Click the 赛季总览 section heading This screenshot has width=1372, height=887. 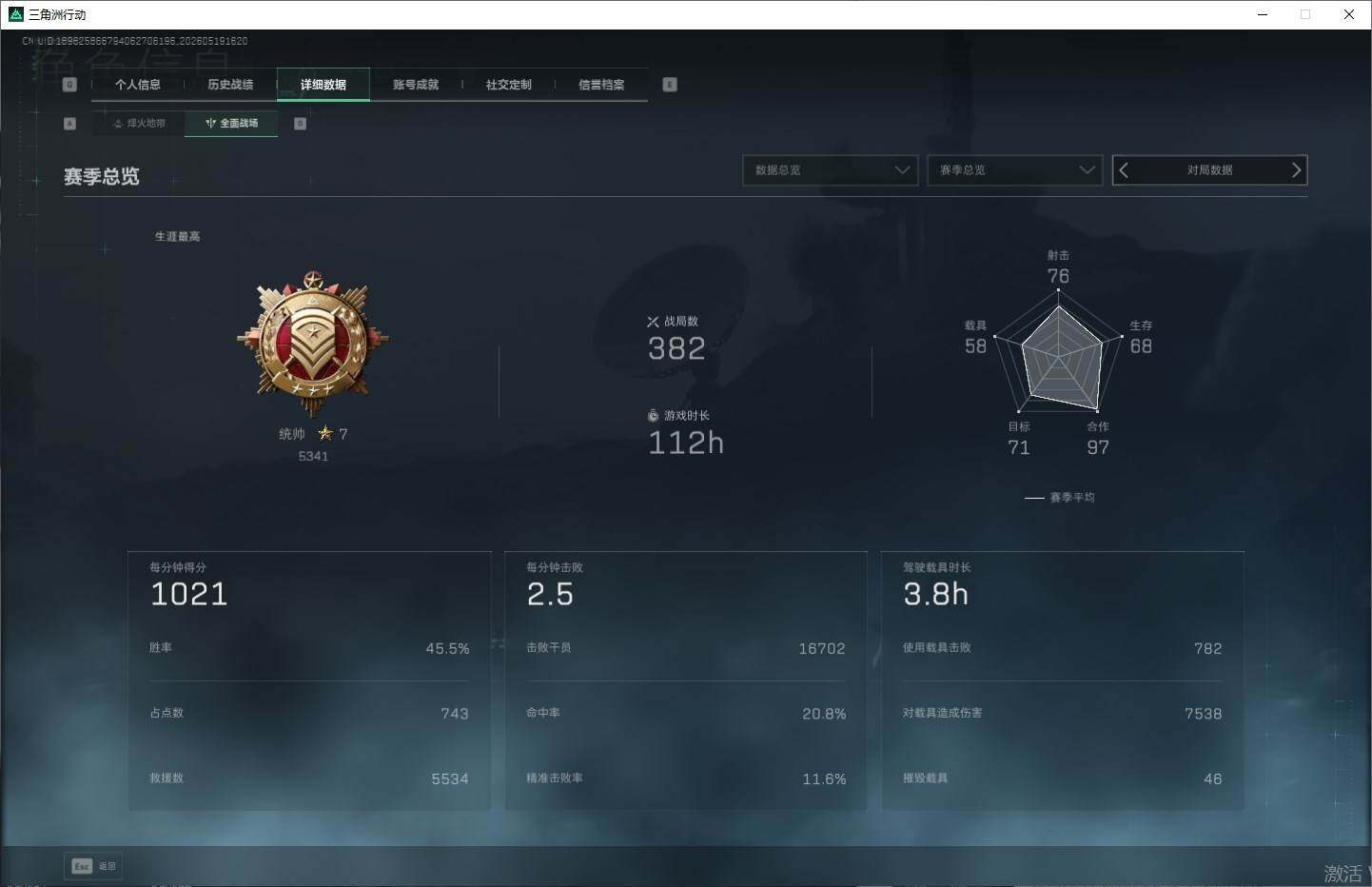[102, 177]
